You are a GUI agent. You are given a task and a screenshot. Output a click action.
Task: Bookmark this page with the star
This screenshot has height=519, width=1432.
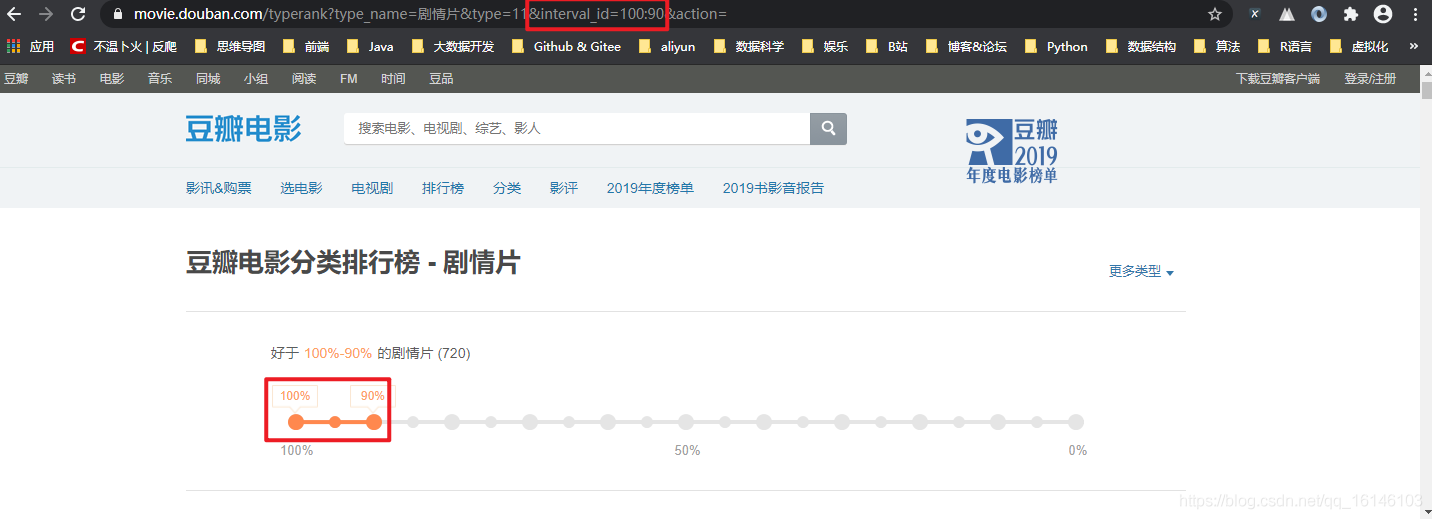pyautogui.click(x=1215, y=14)
